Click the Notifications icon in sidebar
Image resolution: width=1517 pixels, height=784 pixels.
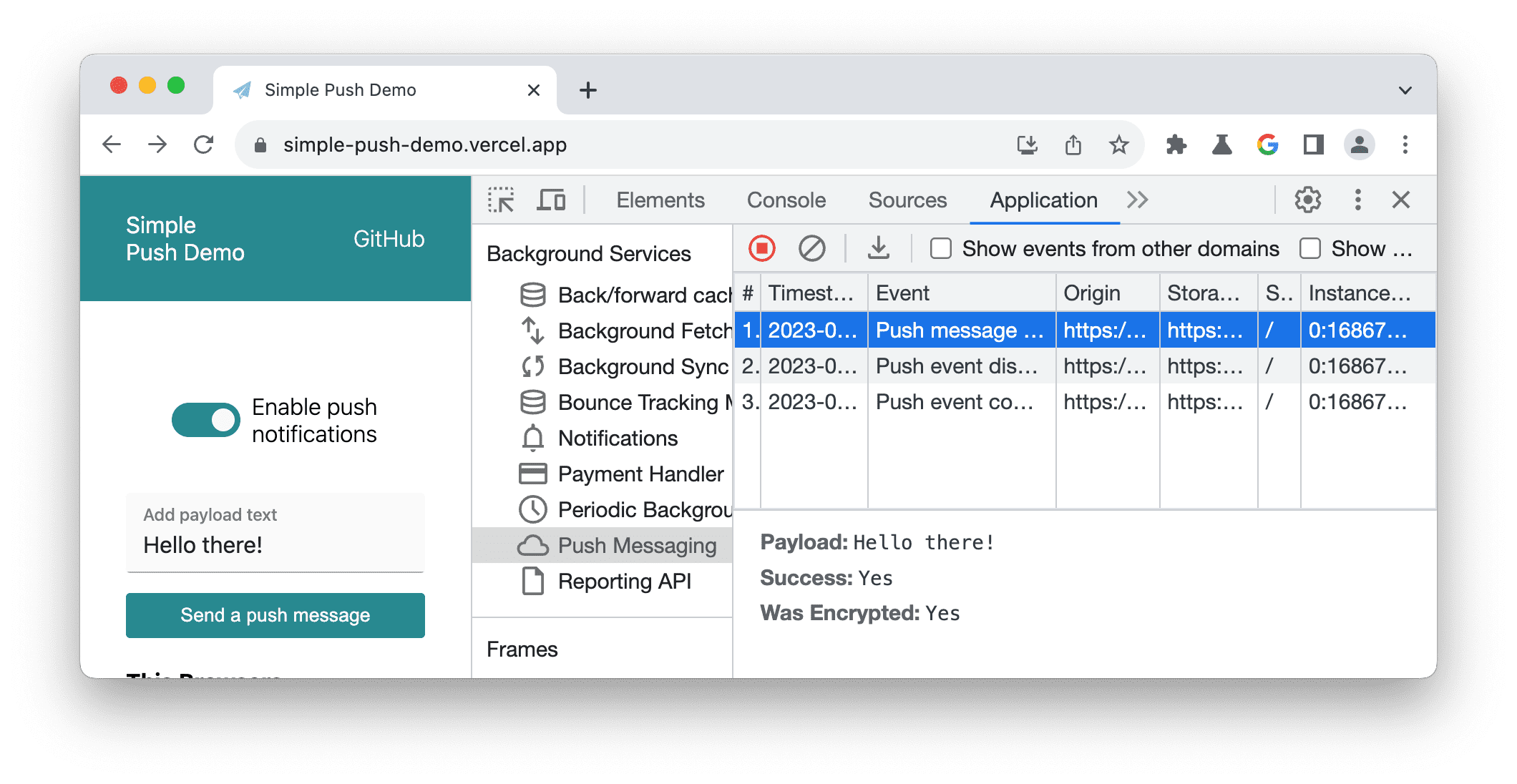point(534,438)
